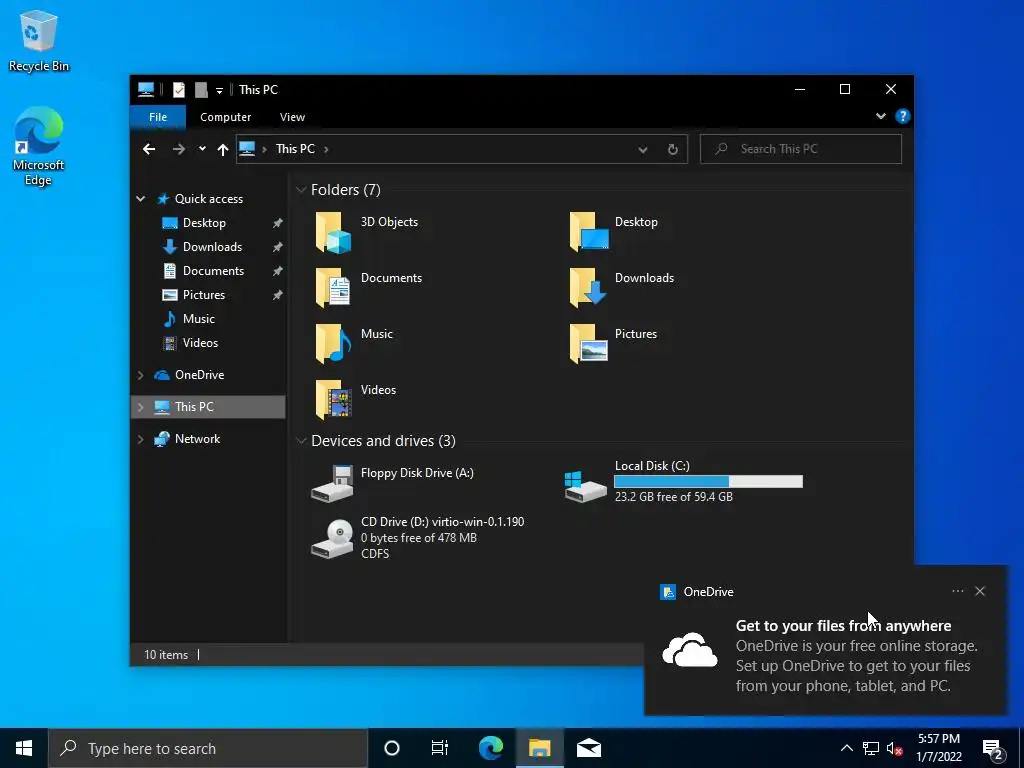Screen dimensions: 1024x768
Task: Click Properties icon in quick access toolbar
Action: click(178, 89)
